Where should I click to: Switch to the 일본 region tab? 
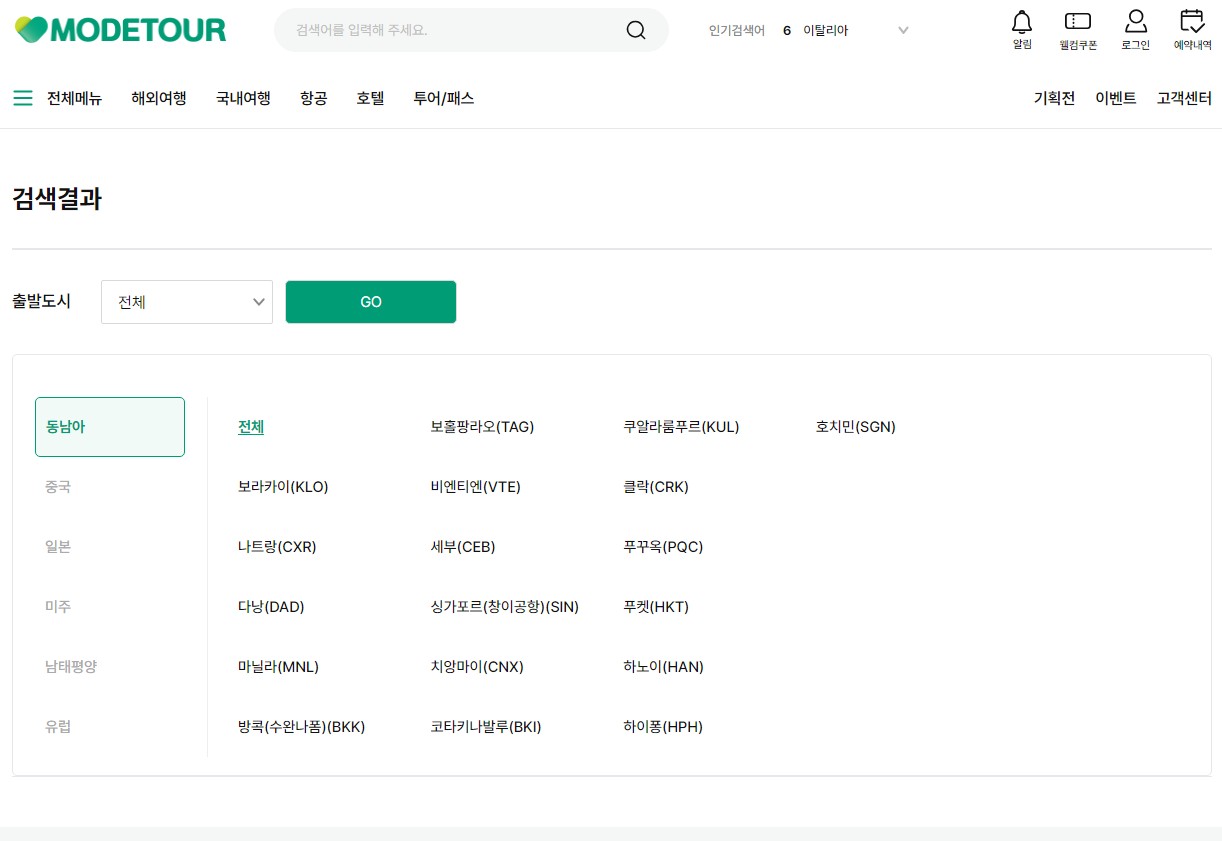[x=57, y=546]
